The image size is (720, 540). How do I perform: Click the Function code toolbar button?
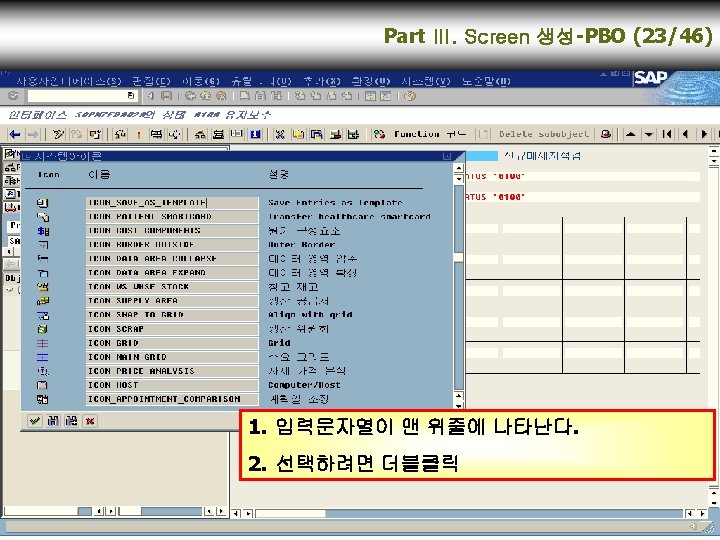pyautogui.click(x=420, y=134)
